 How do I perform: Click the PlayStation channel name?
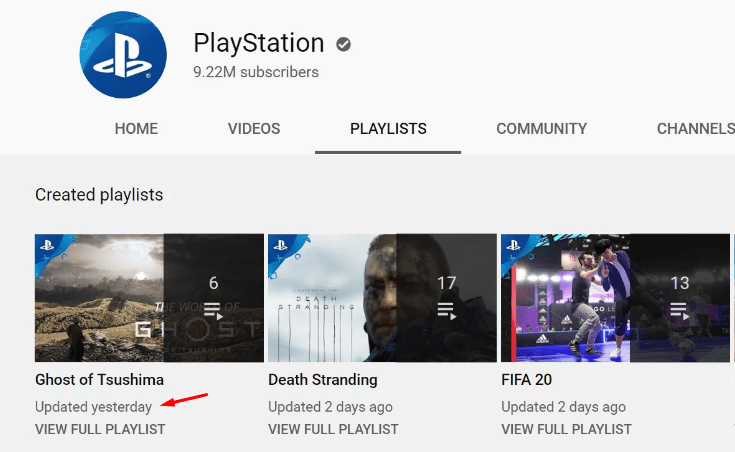click(259, 43)
